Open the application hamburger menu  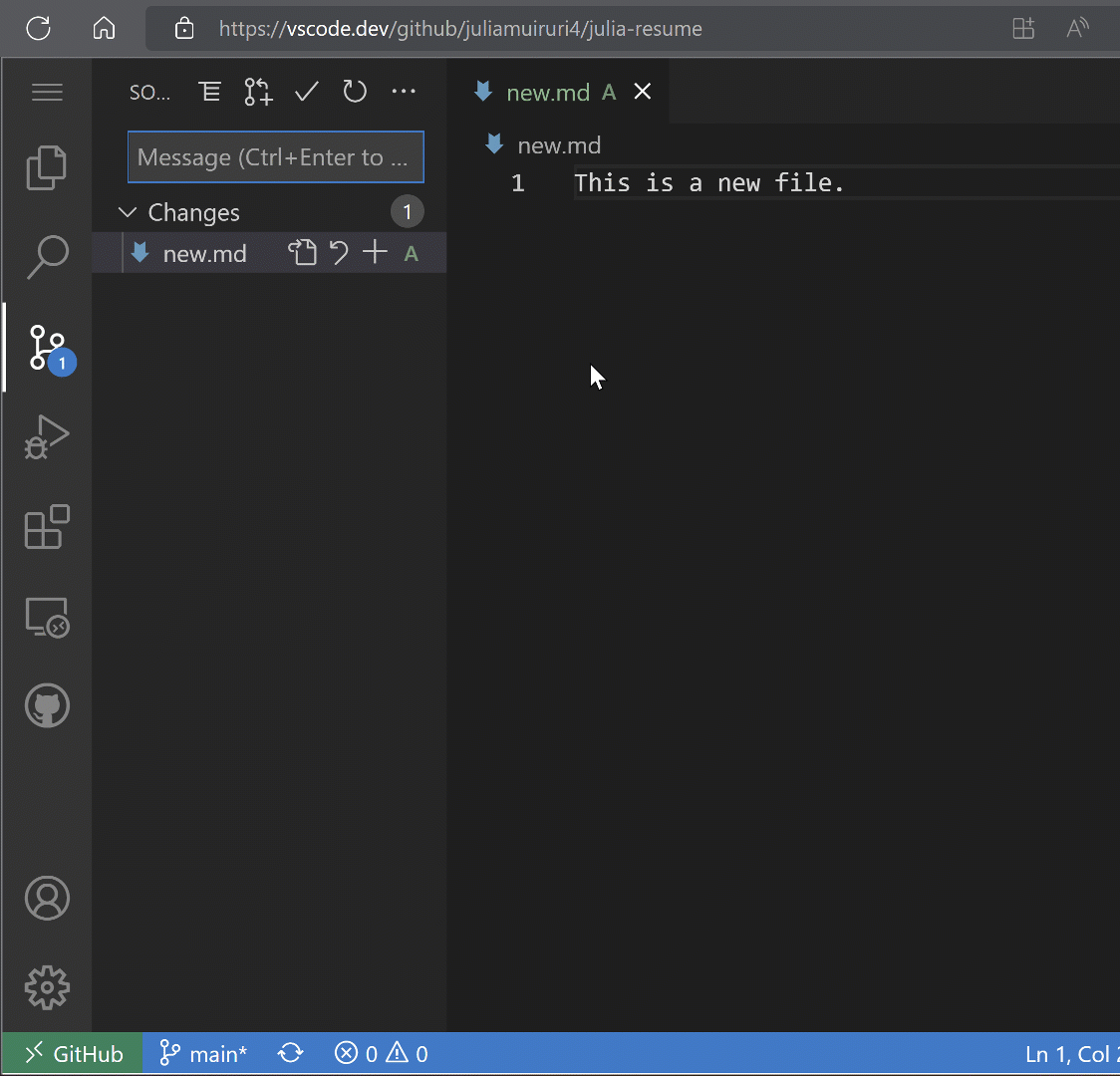pos(47,92)
